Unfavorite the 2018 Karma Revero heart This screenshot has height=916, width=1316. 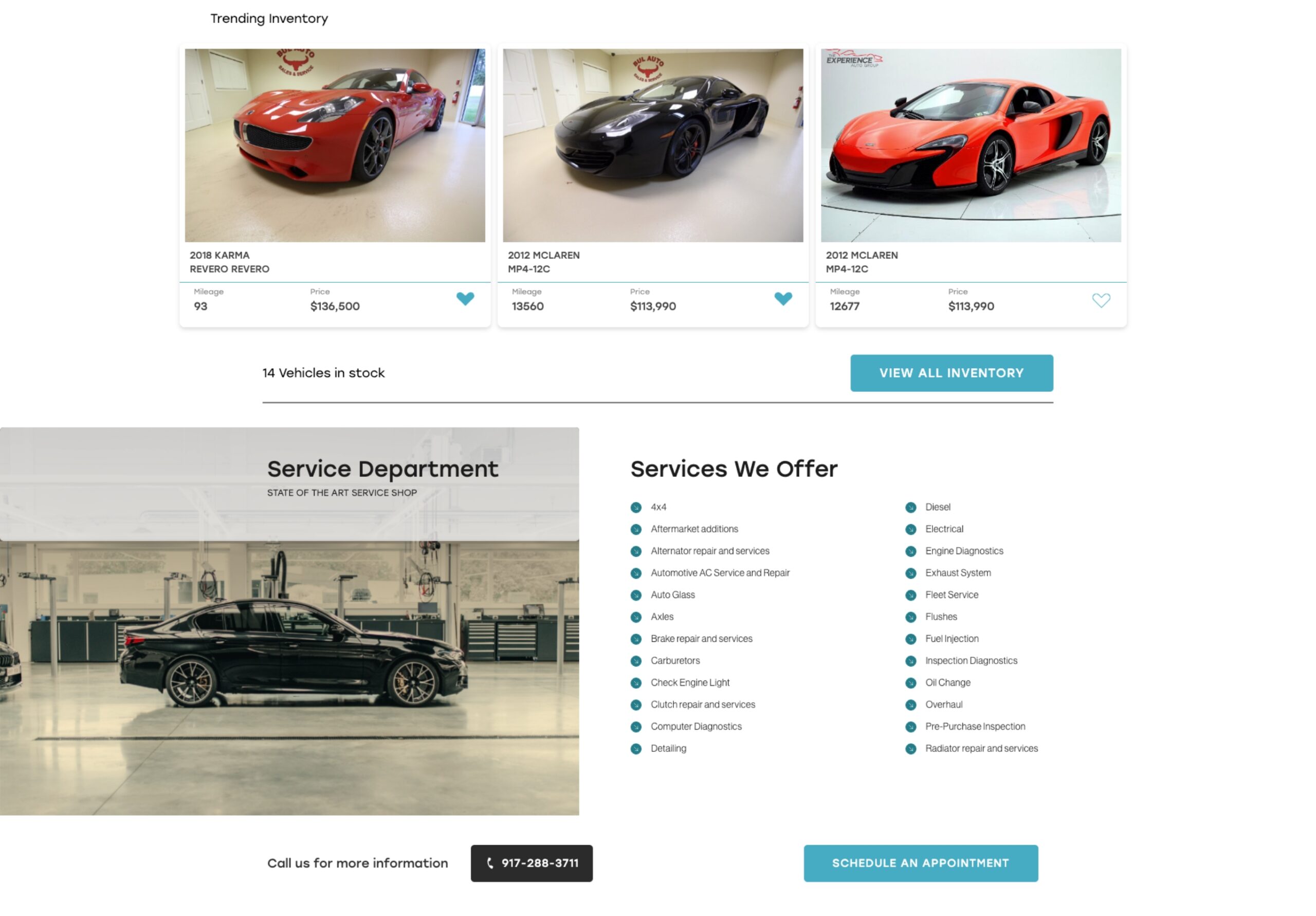click(465, 299)
